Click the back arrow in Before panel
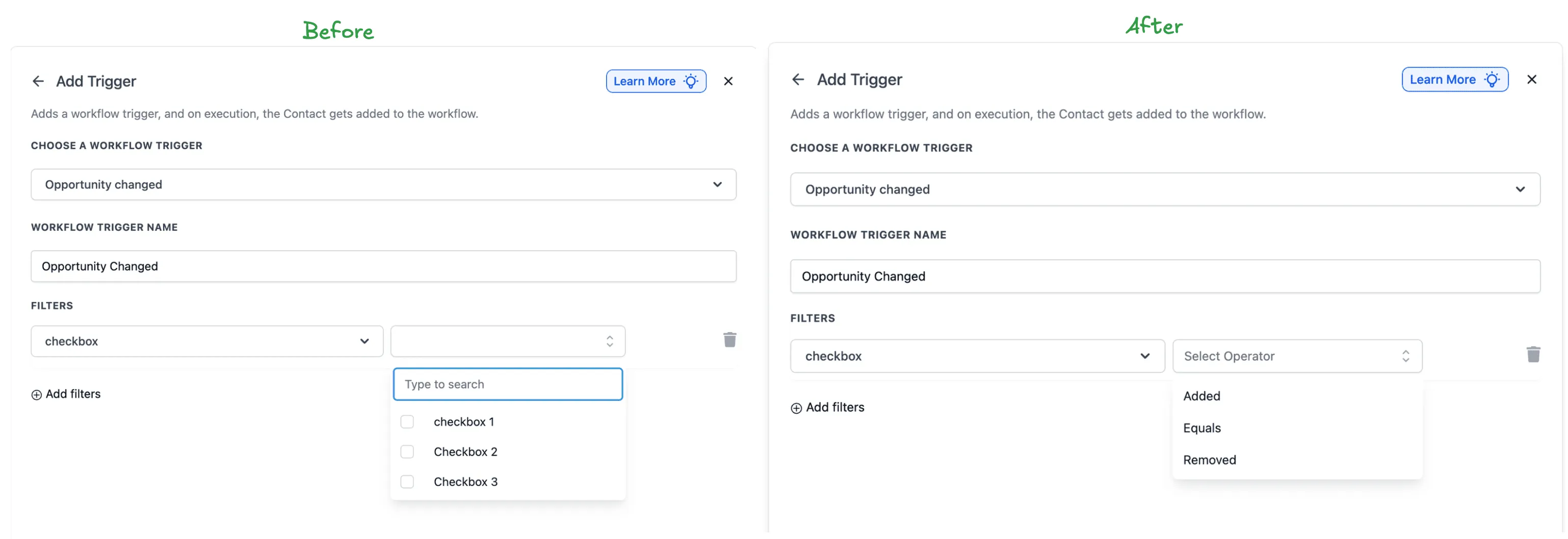 [x=38, y=81]
